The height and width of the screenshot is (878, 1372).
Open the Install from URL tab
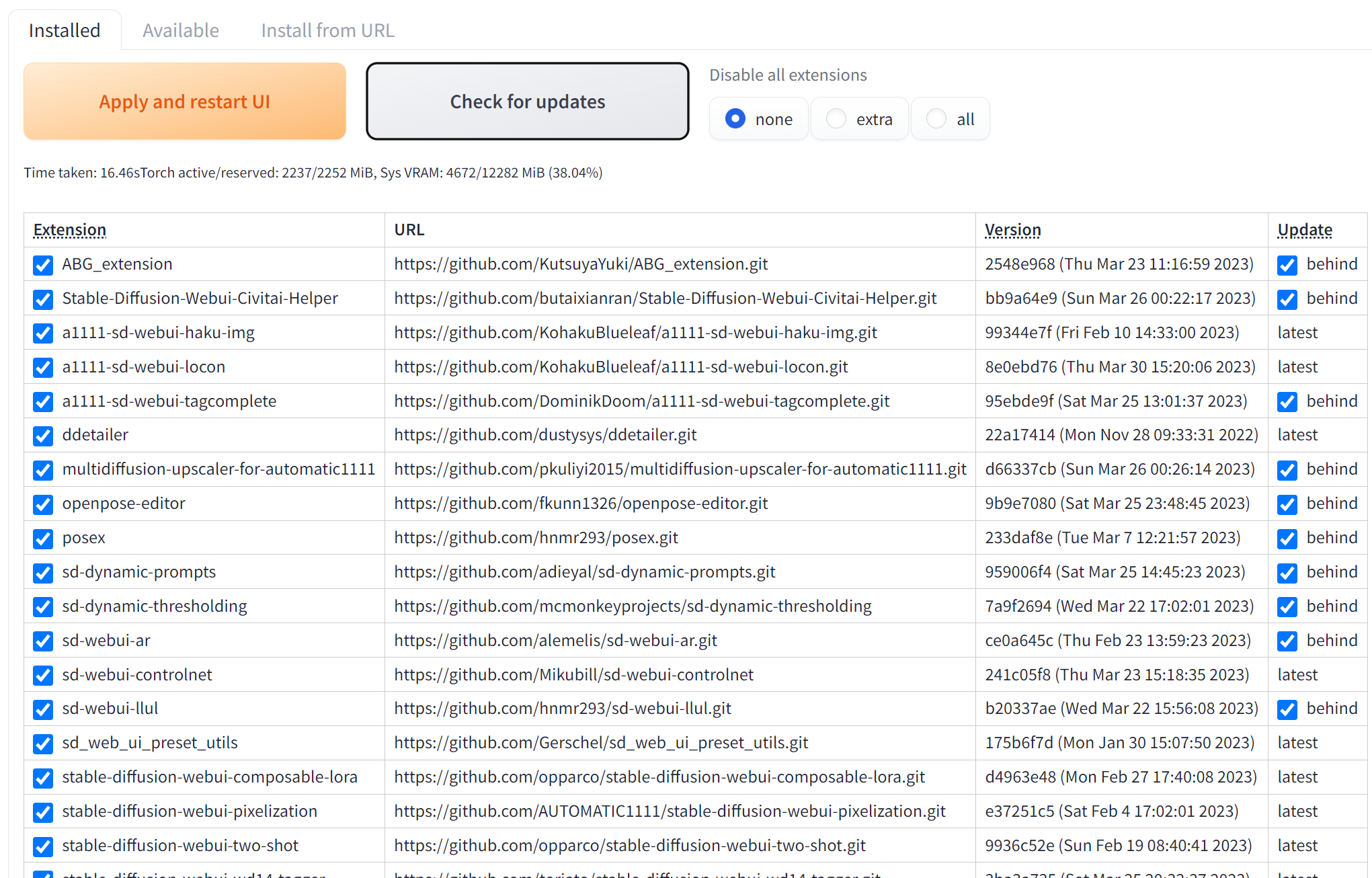(327, 30)
